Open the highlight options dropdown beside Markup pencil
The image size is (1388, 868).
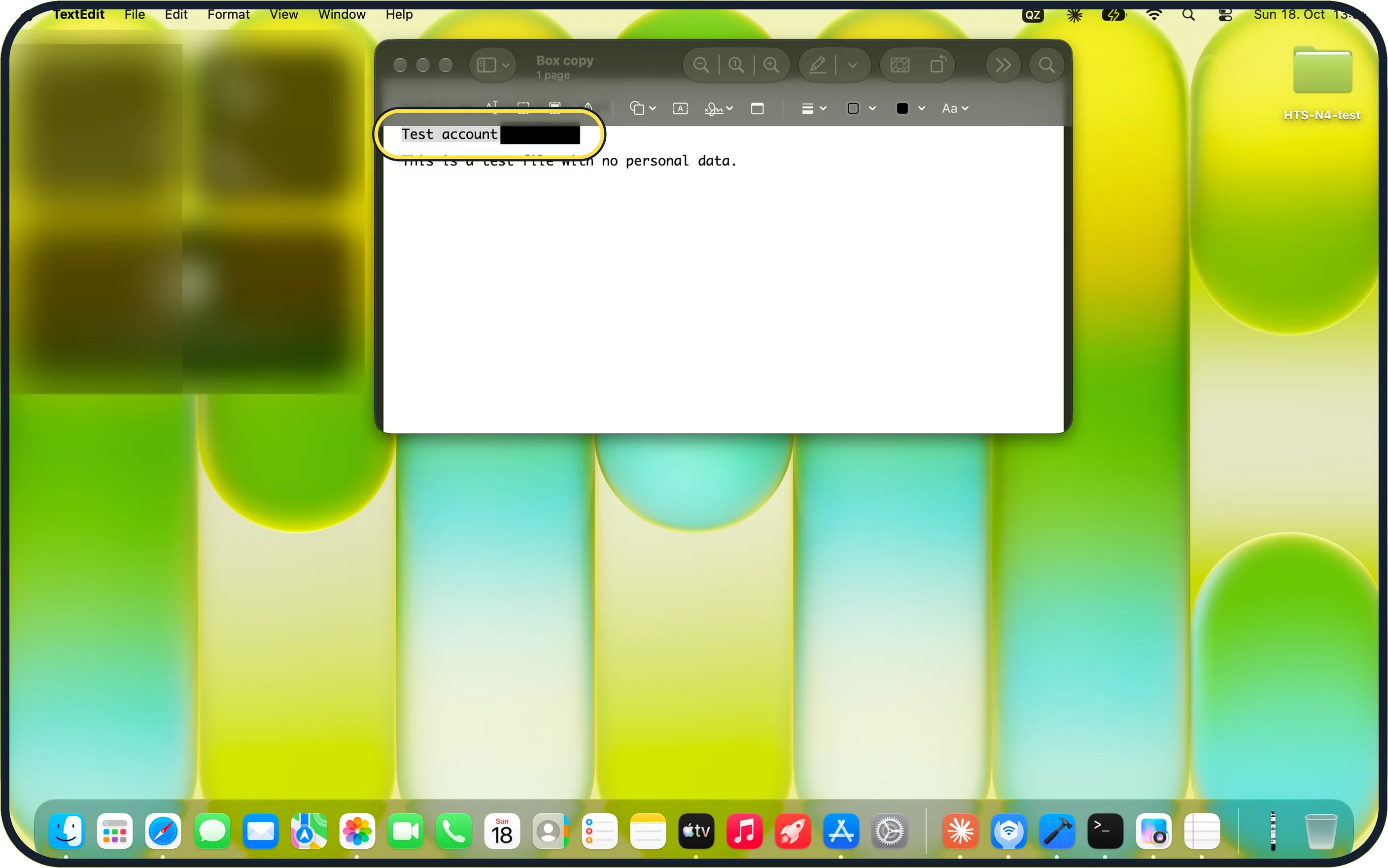(x=853, y=66)
